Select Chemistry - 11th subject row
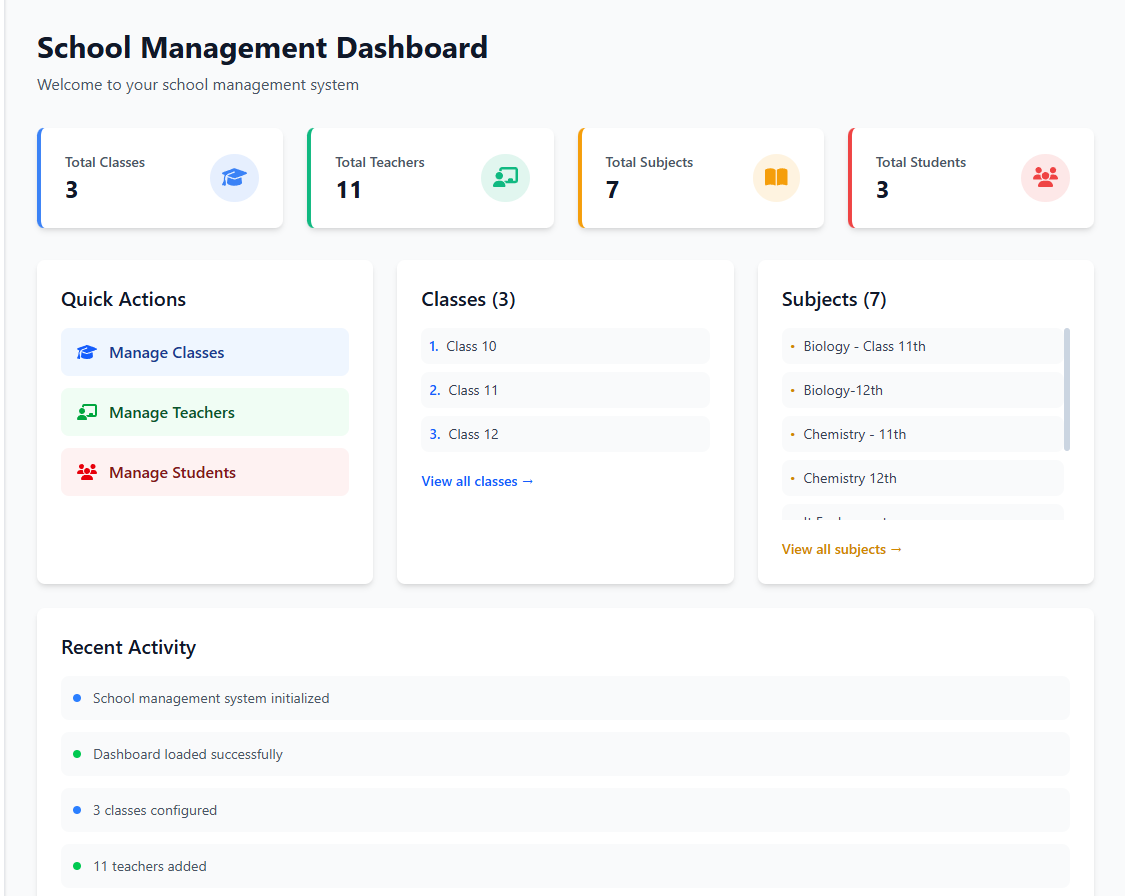The height and width of the screenshot is (896, 1125). point(922,434)
